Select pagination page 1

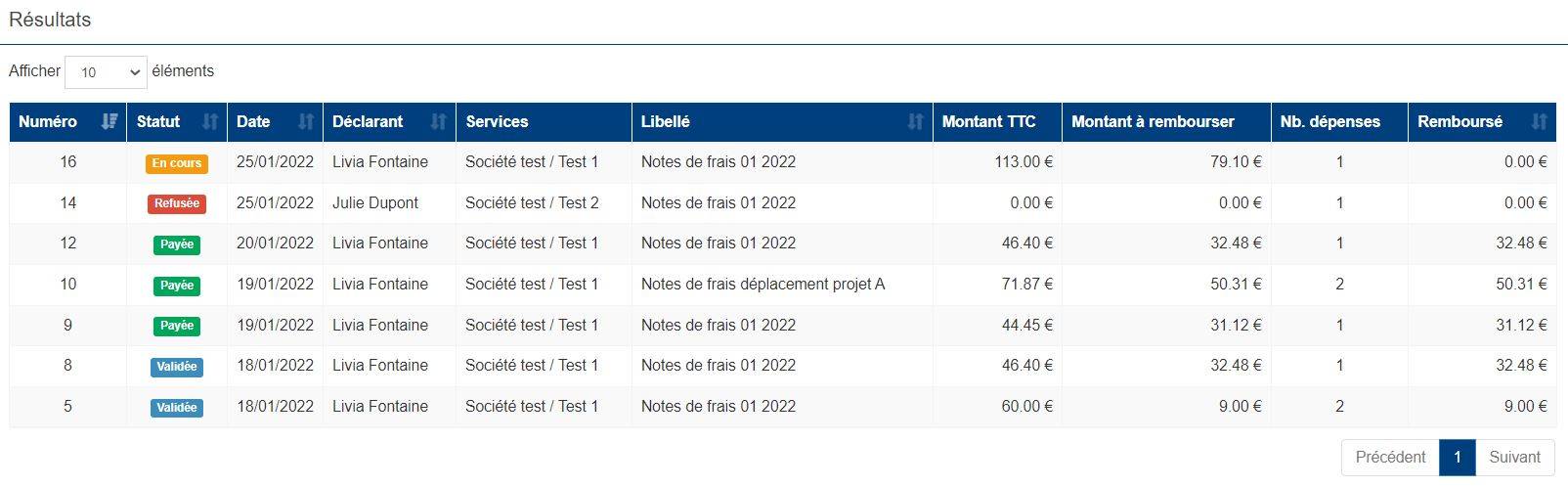pos(1457,457)
